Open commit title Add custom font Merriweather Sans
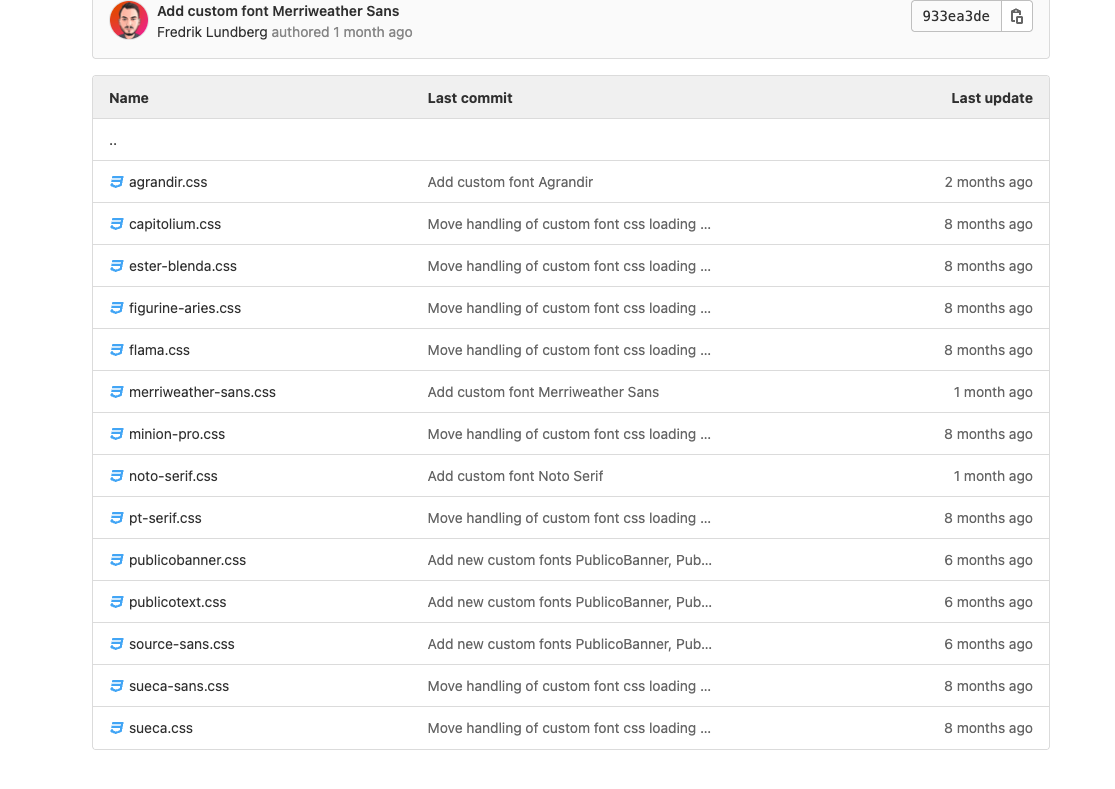 tap(278, 11)
